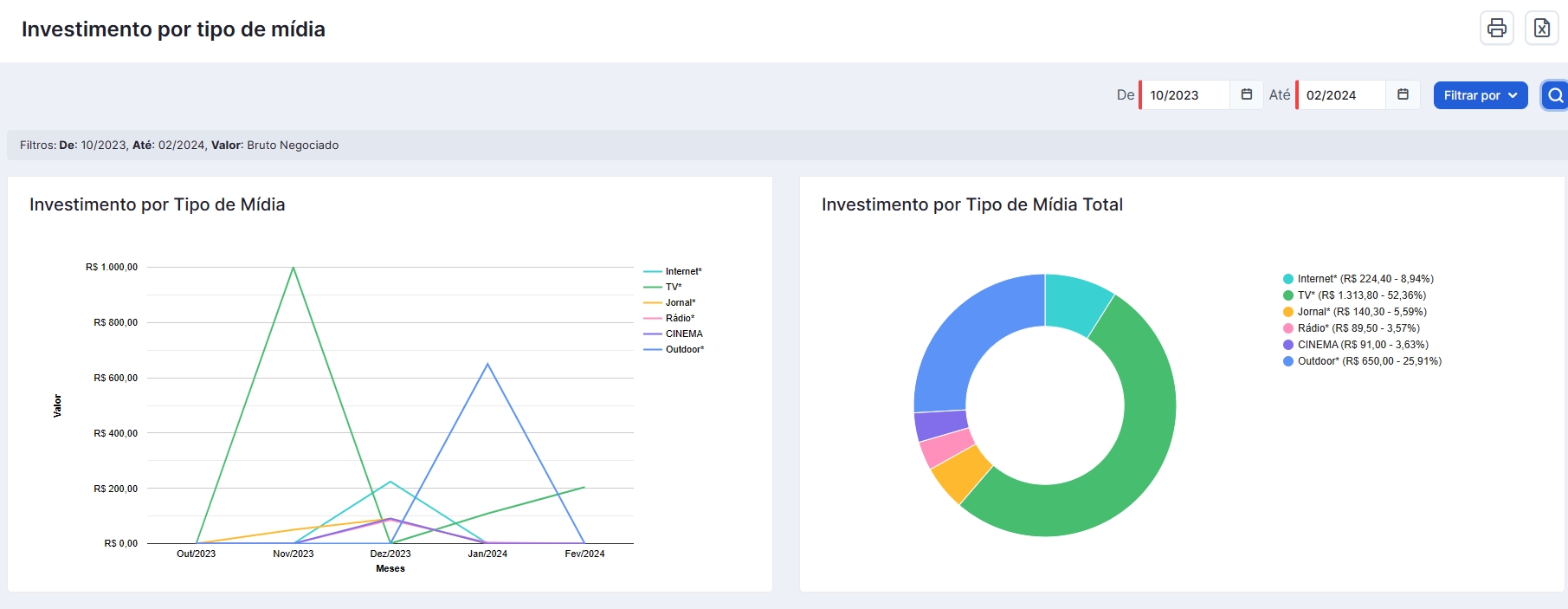
Task: Click the De date field showing 10/2023
Action: 1185,95
